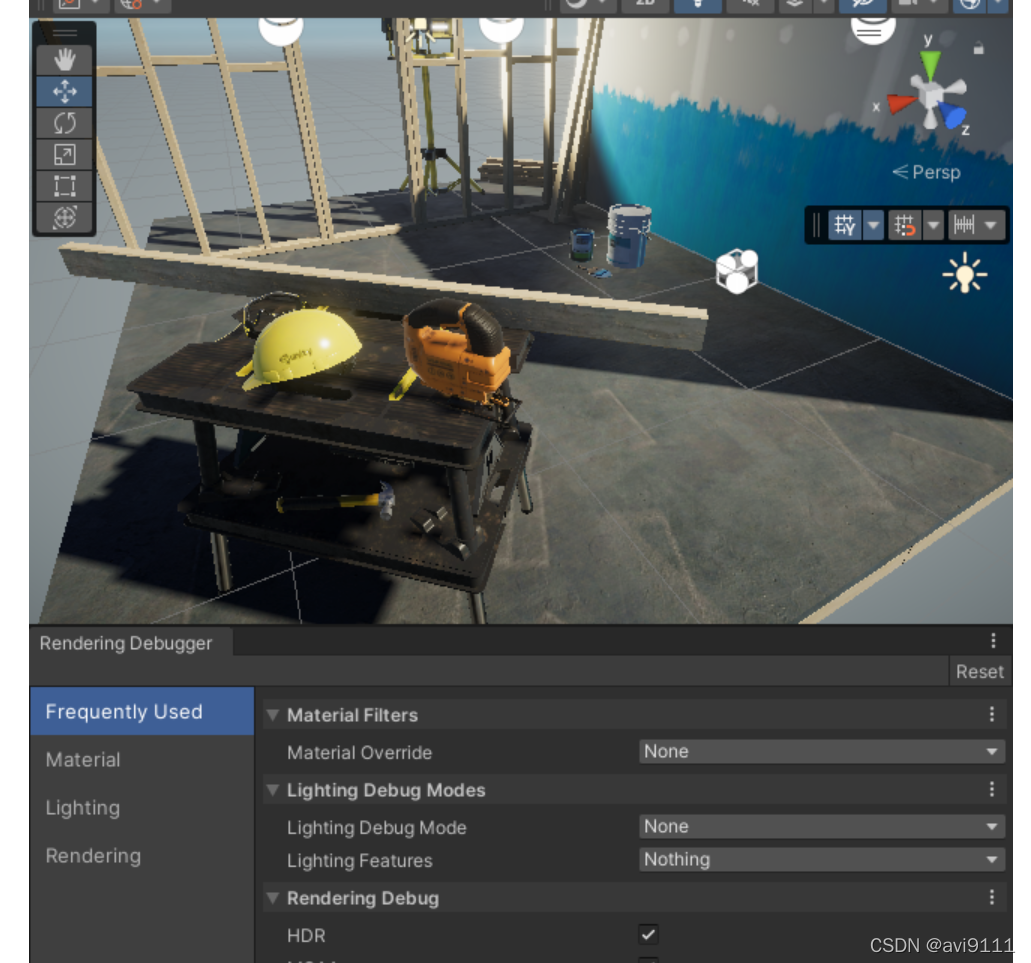Switch to the Lighting tab
The image size is (1031, 963).
pyautogui.click(x=83, y=807)
